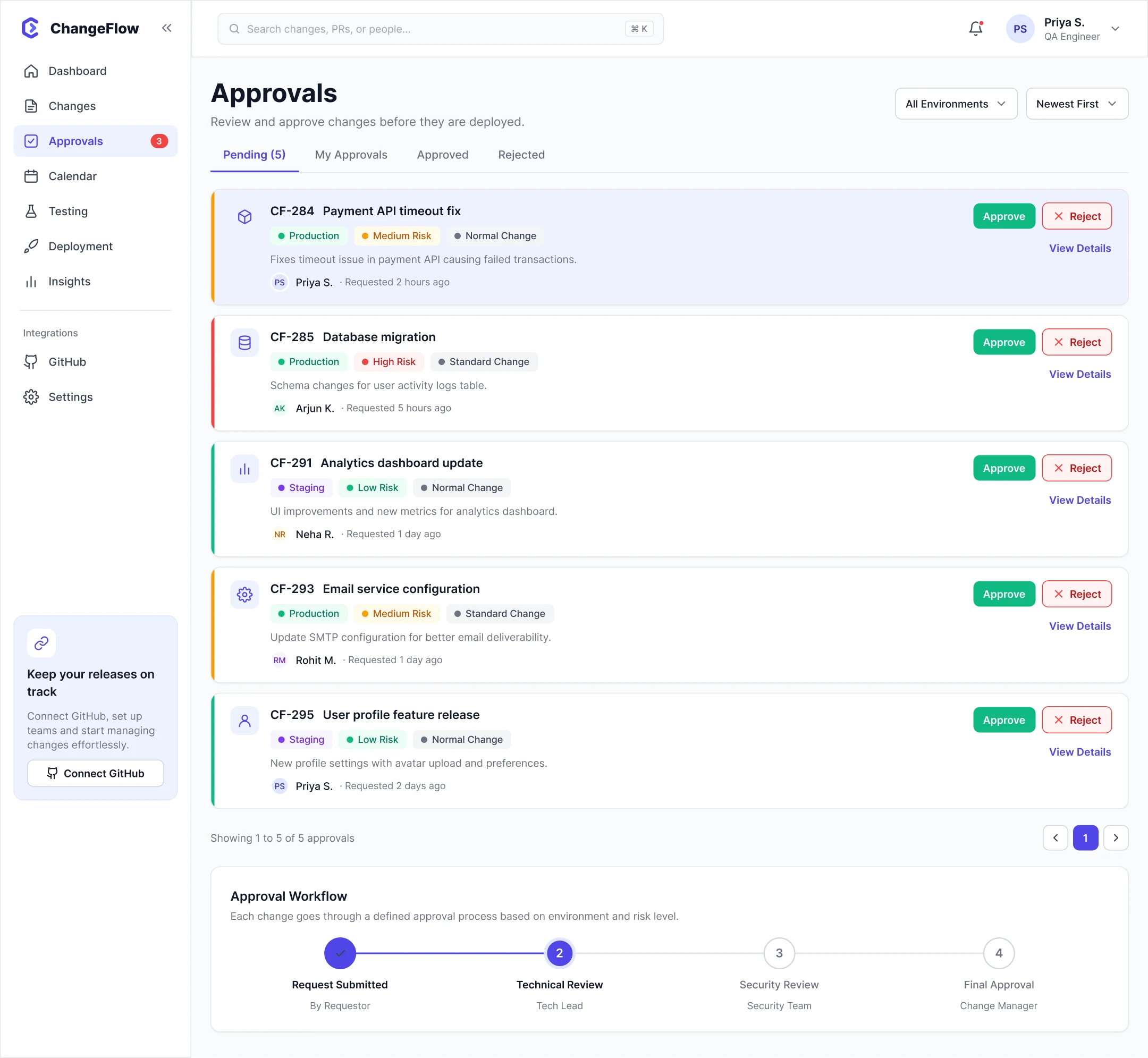Viewport: 1148px width, 1058px height.
Task: Click the CF-295 user icon
Action: click(244, 721)
